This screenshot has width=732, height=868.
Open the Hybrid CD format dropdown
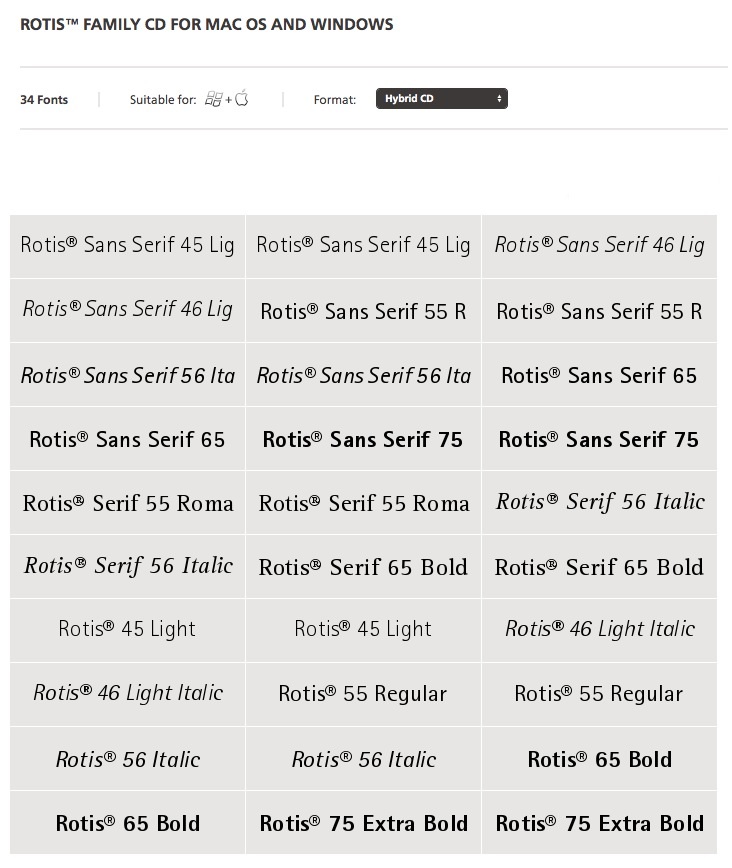point(441,99)
